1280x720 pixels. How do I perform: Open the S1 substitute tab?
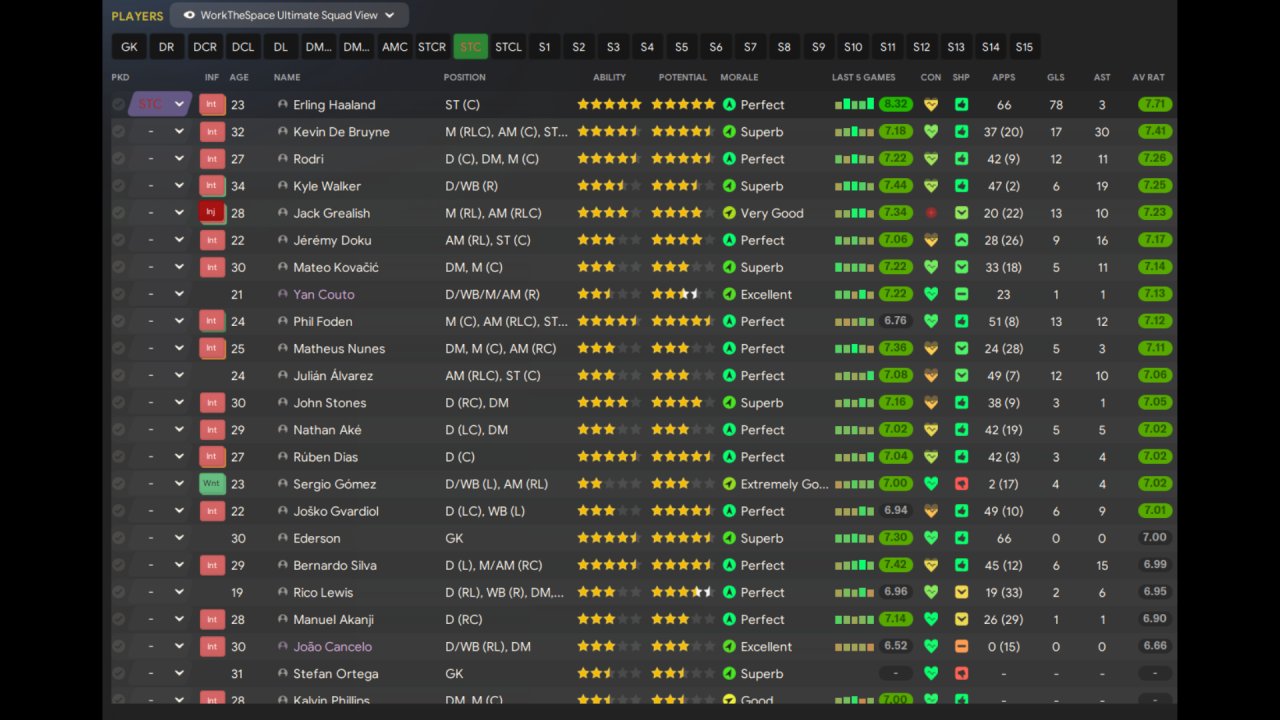pos(545,47)
